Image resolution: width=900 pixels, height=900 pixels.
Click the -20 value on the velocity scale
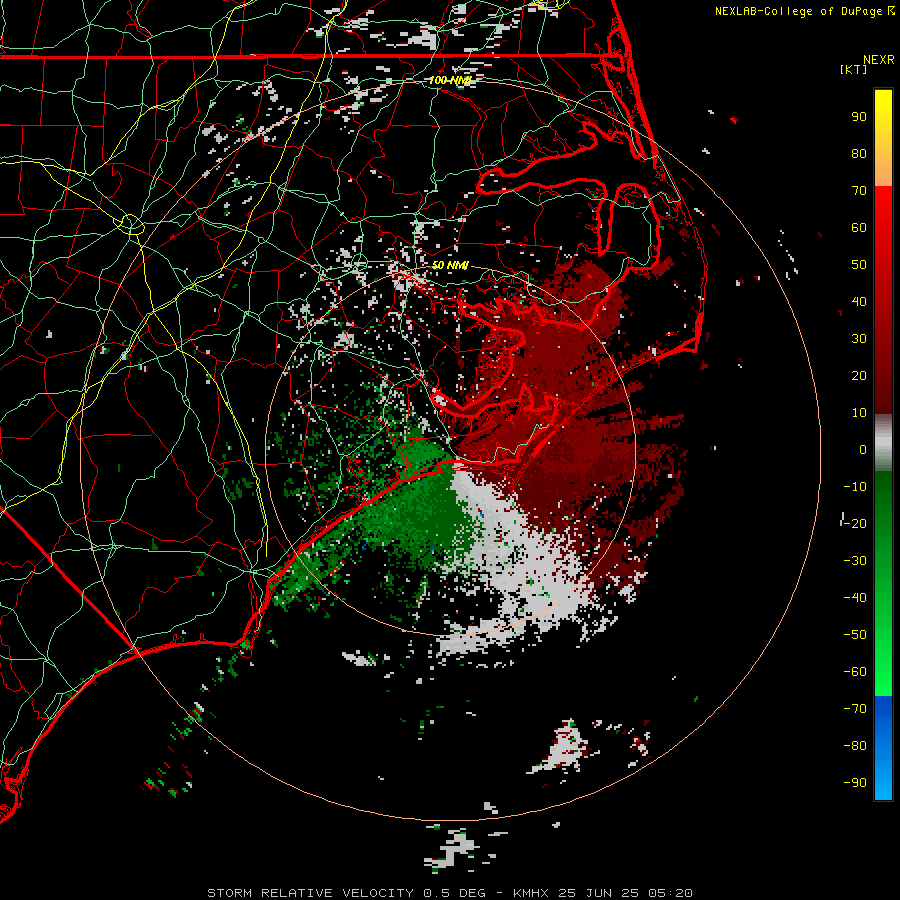click(855, 523)
